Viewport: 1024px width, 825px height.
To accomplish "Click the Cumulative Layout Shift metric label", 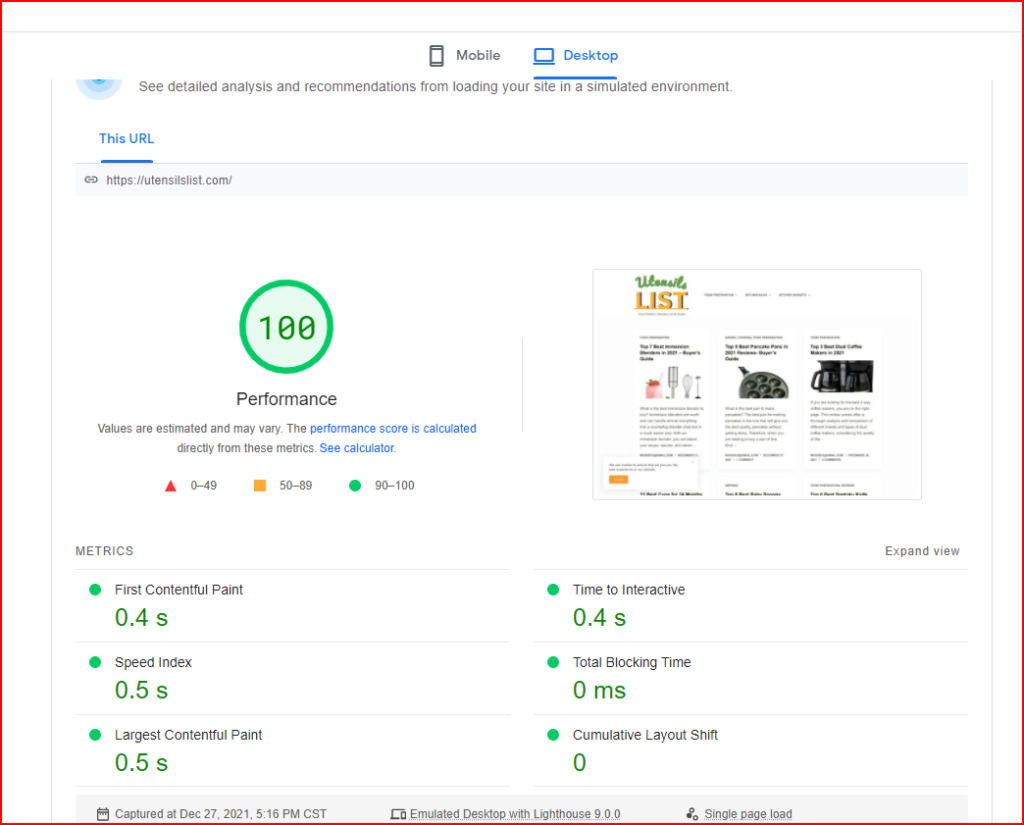I will 645,735.
